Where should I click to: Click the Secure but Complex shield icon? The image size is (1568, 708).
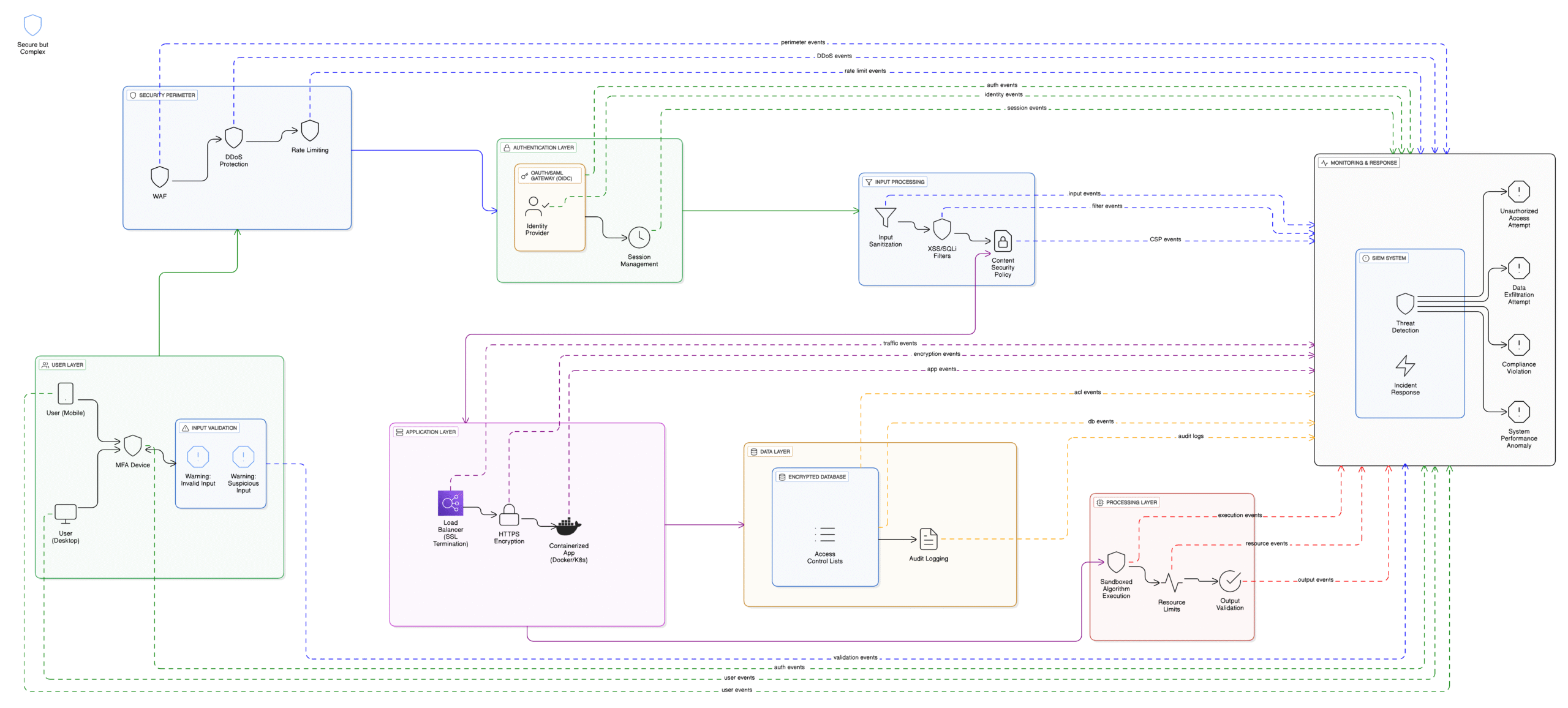point(32,25)
